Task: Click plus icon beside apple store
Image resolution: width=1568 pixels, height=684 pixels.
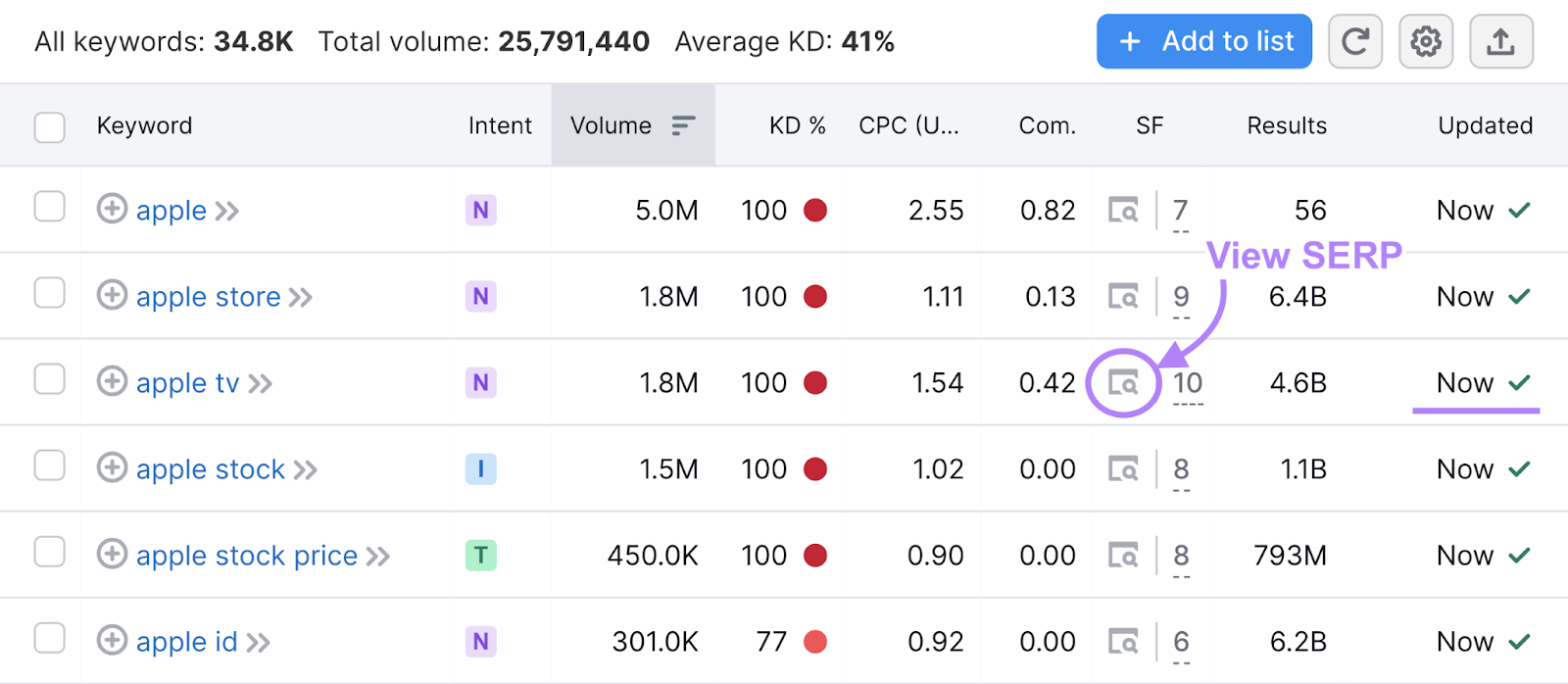Action: click(112, 296)
